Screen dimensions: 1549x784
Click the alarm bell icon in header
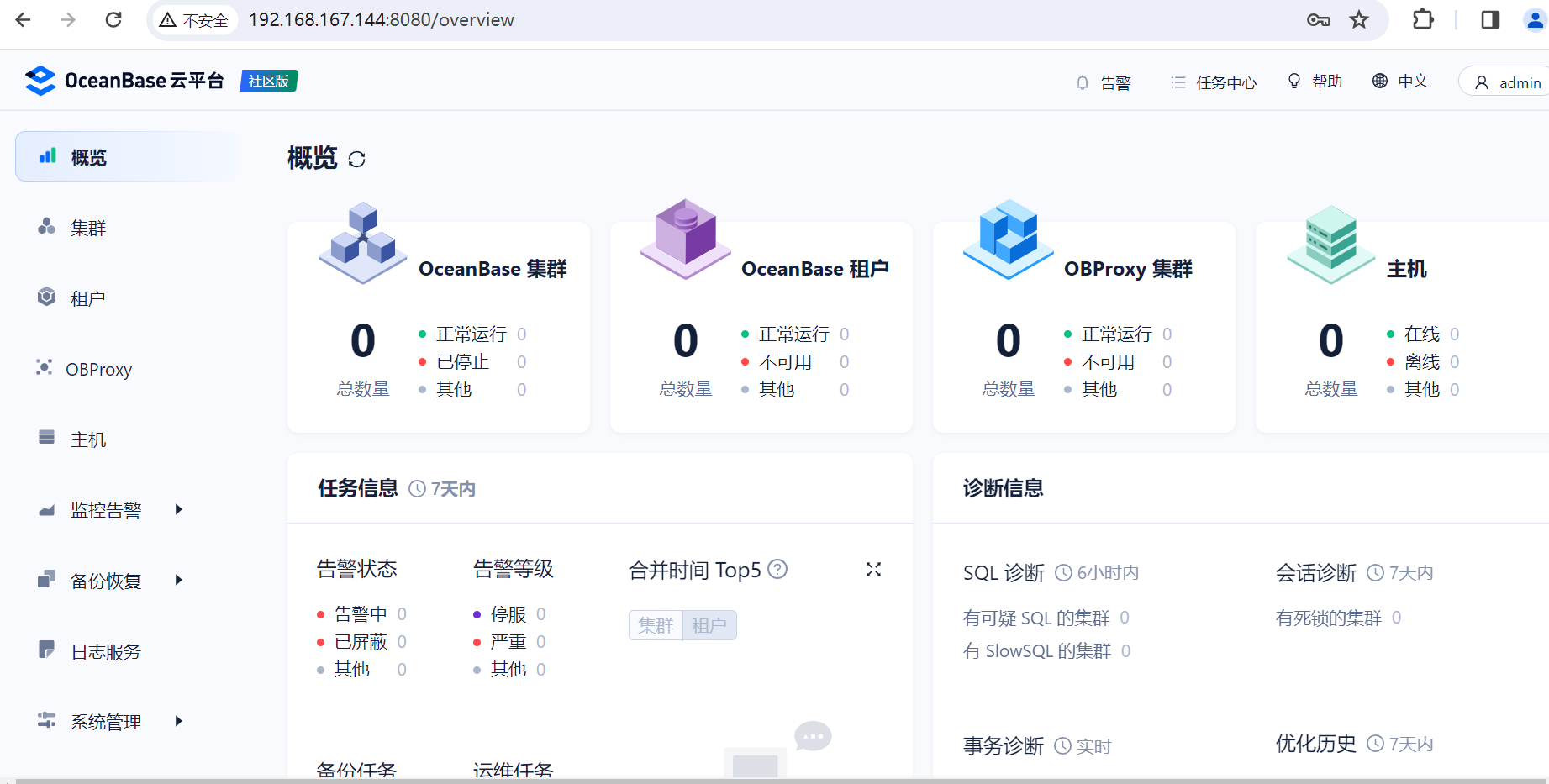[1083, 82]
